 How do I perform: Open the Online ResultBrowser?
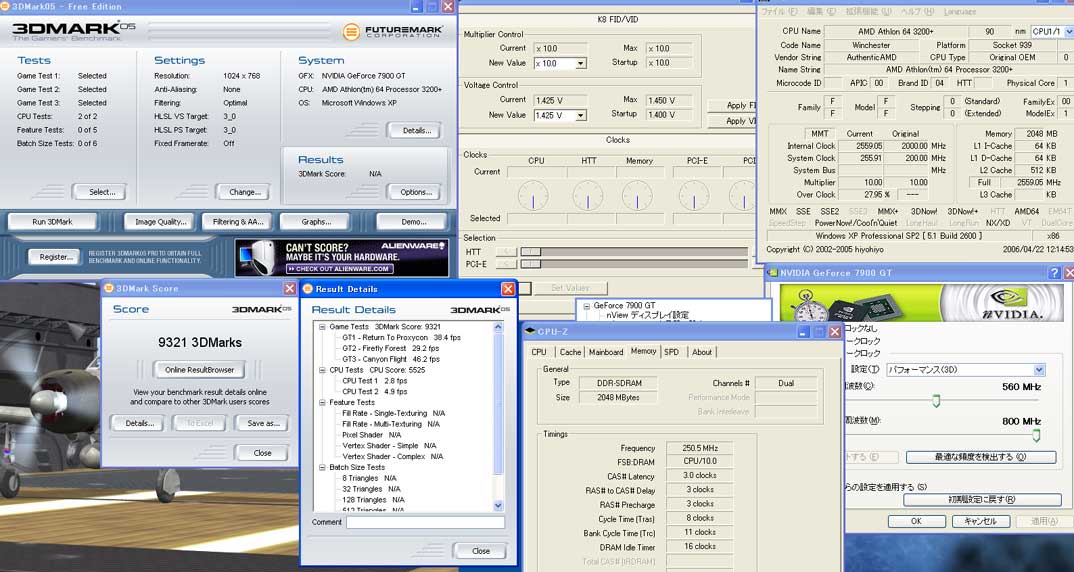click(199, 370)
